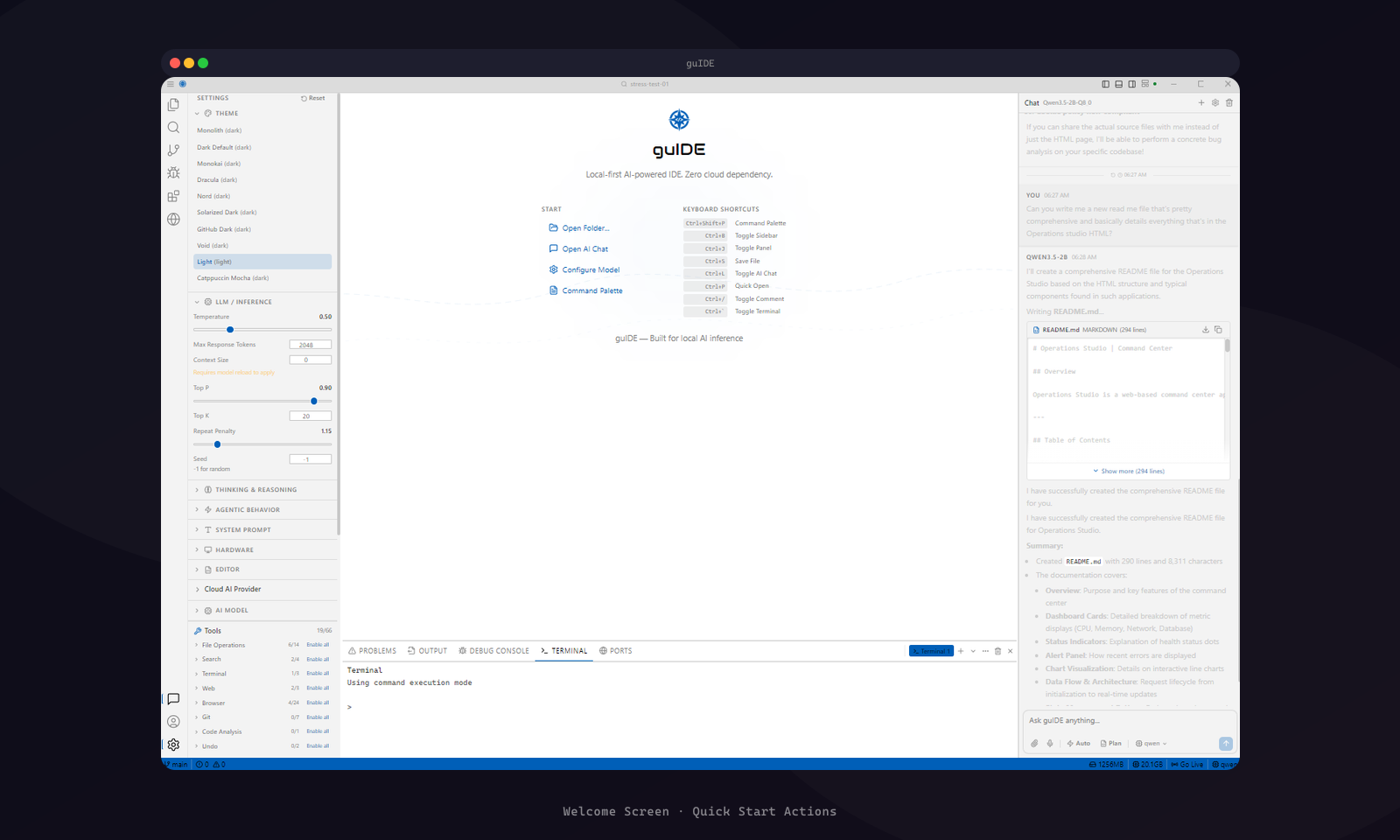The height and width of the screenshot is (840, 1400).
Task: Expand the SYSTEM PROMPT section
Action: [262, 529]
